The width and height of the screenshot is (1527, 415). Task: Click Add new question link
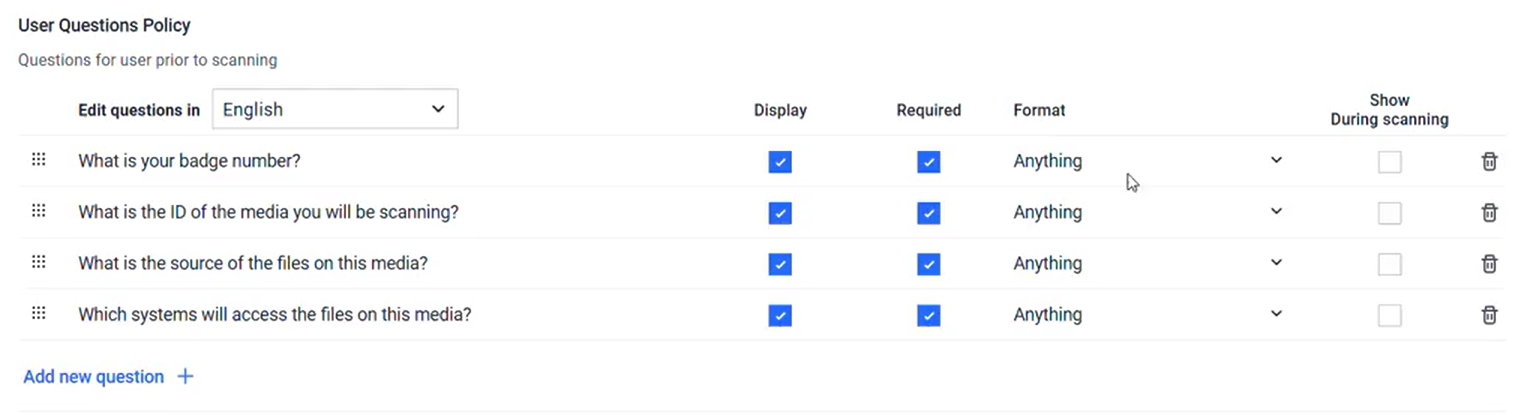(93, 377)
